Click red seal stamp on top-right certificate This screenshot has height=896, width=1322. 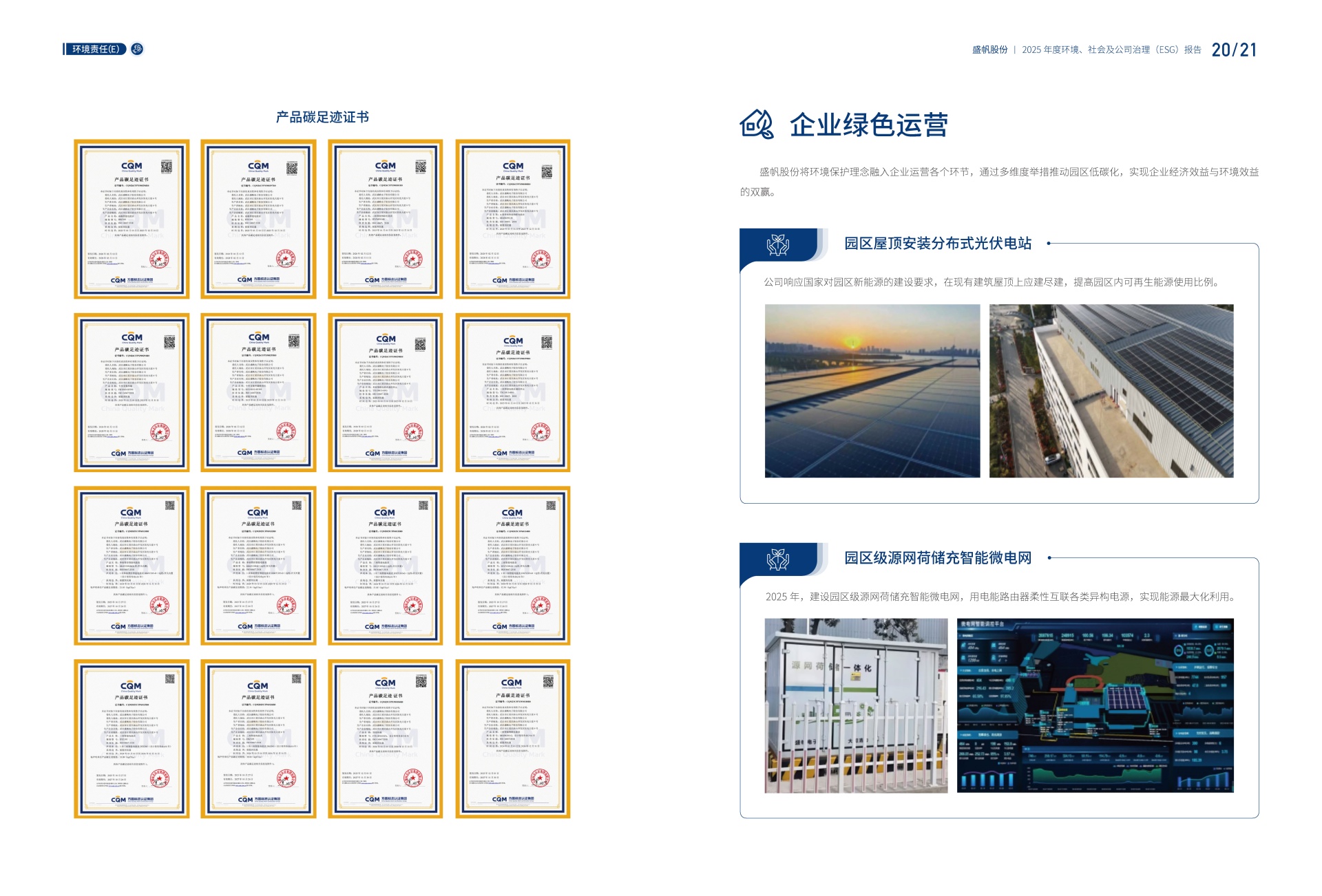(541, 259)
